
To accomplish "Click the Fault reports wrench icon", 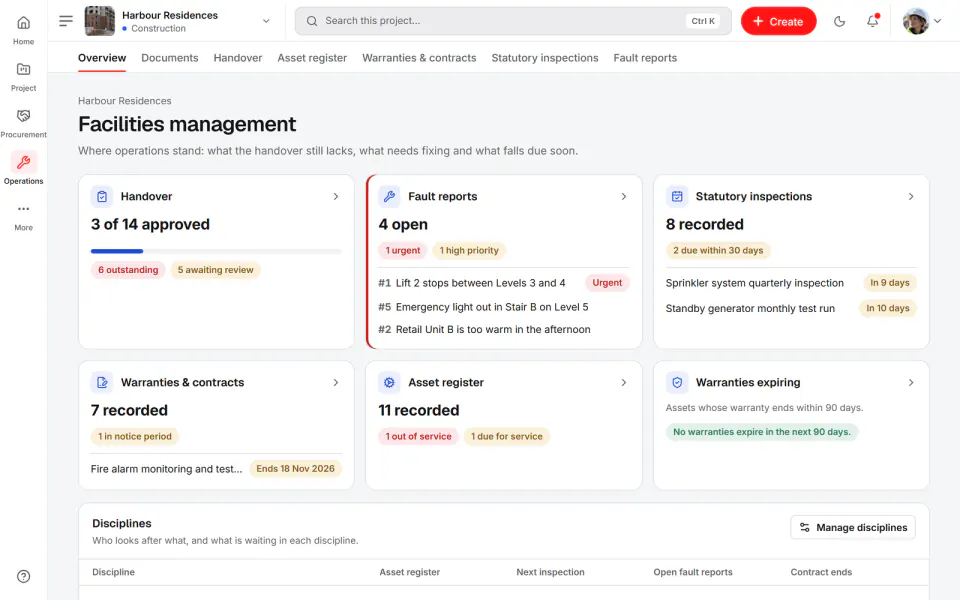I will click(x=389, y=197).
